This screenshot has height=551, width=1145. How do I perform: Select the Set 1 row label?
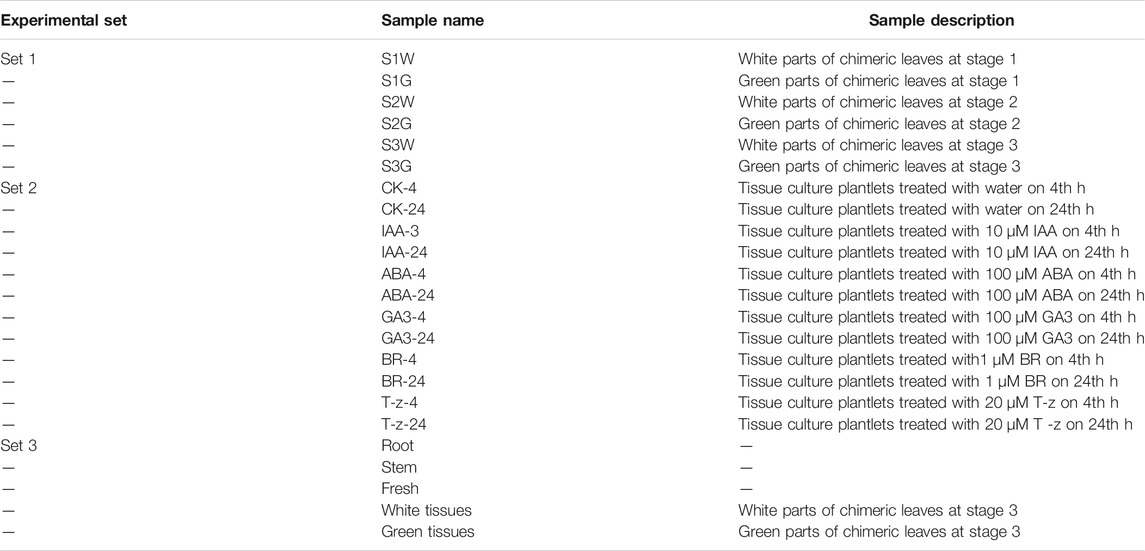click(x=18, y=59)
